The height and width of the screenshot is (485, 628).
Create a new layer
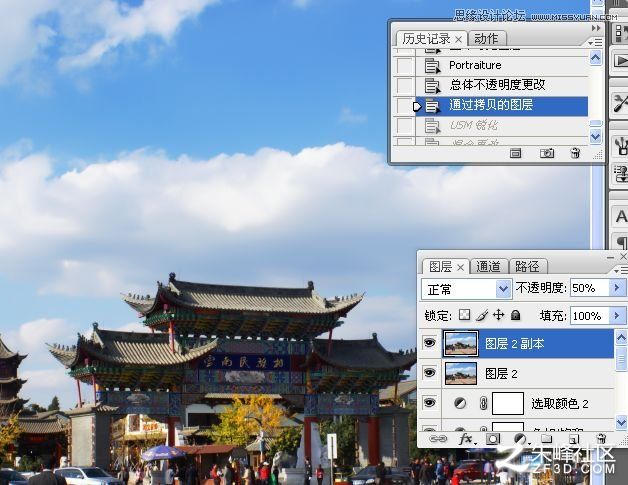[x=574, y=439]
